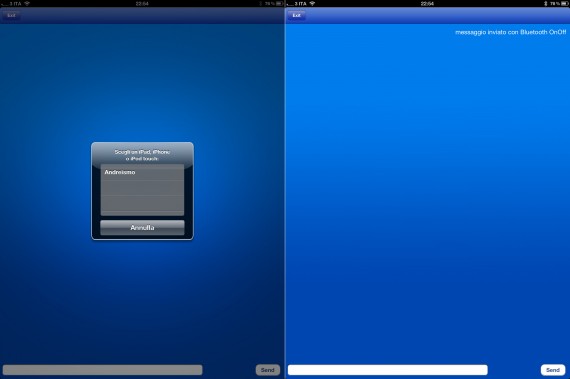Viewport: 570px width, 379px height.
Task: Tap the Wi-Fi icon in right status bar
Action: (x=312, y=3)
